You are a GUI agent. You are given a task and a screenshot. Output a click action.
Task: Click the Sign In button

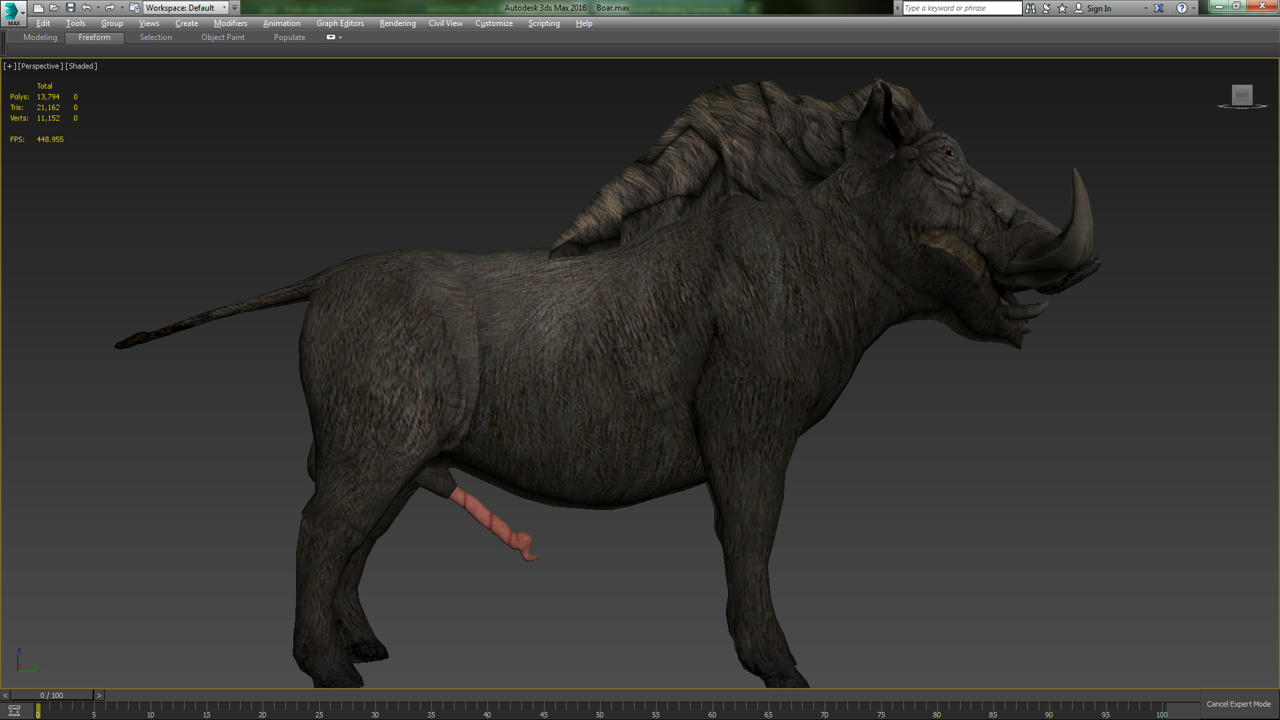coord(1092,8)
